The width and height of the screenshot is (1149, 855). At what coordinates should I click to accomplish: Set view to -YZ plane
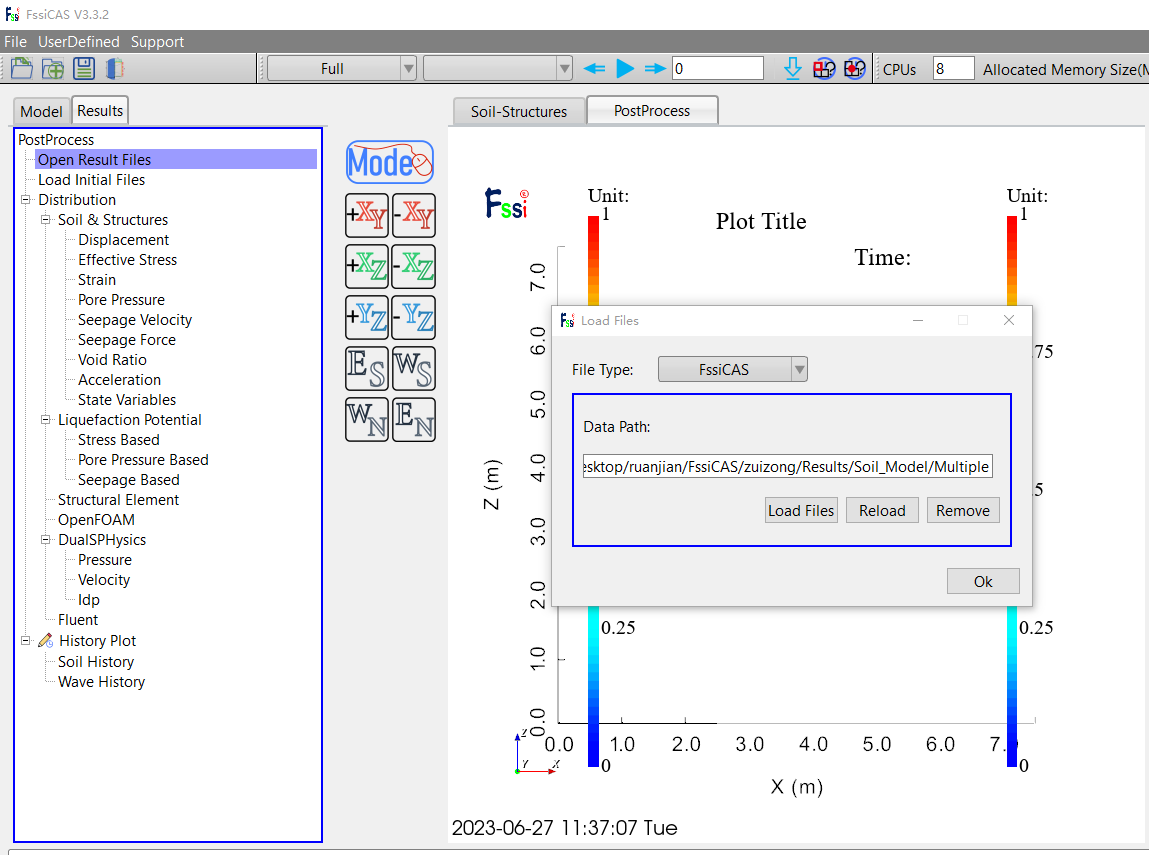coord(414,317)
